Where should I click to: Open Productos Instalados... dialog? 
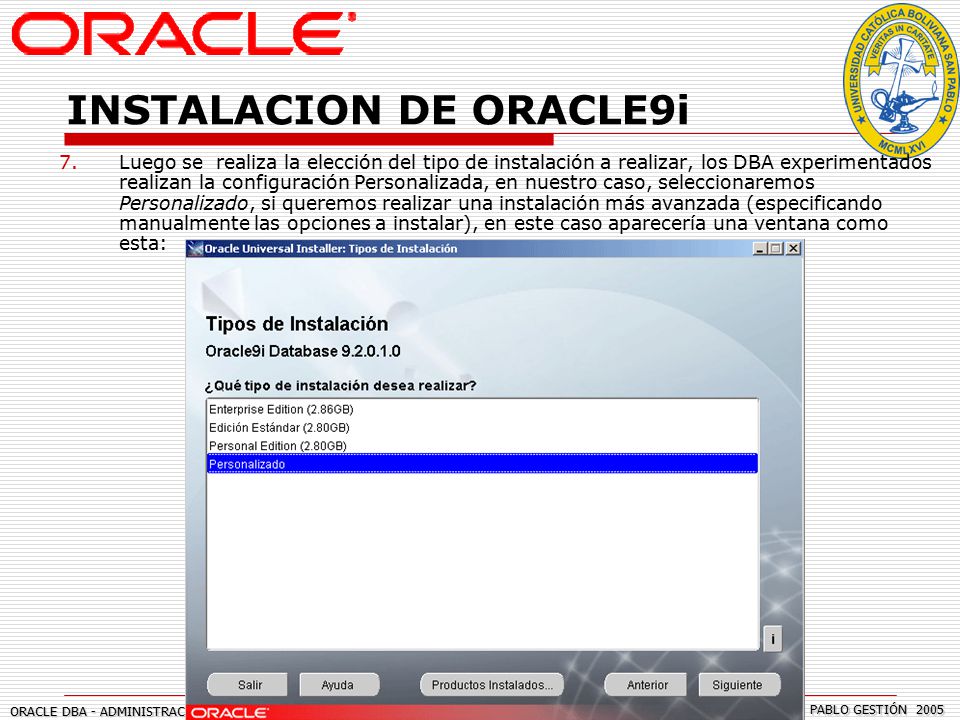(x=492, y=685)
